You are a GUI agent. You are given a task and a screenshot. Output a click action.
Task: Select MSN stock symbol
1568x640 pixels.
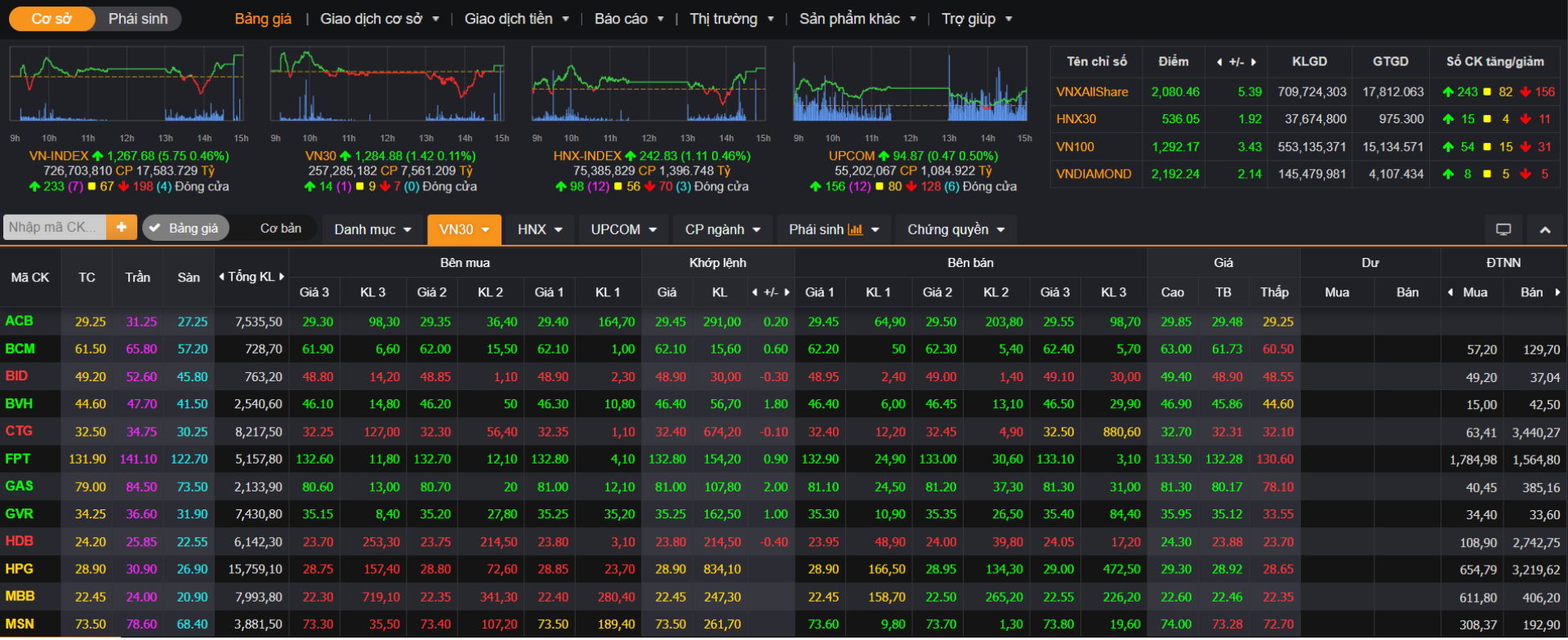tap(20, 624)
